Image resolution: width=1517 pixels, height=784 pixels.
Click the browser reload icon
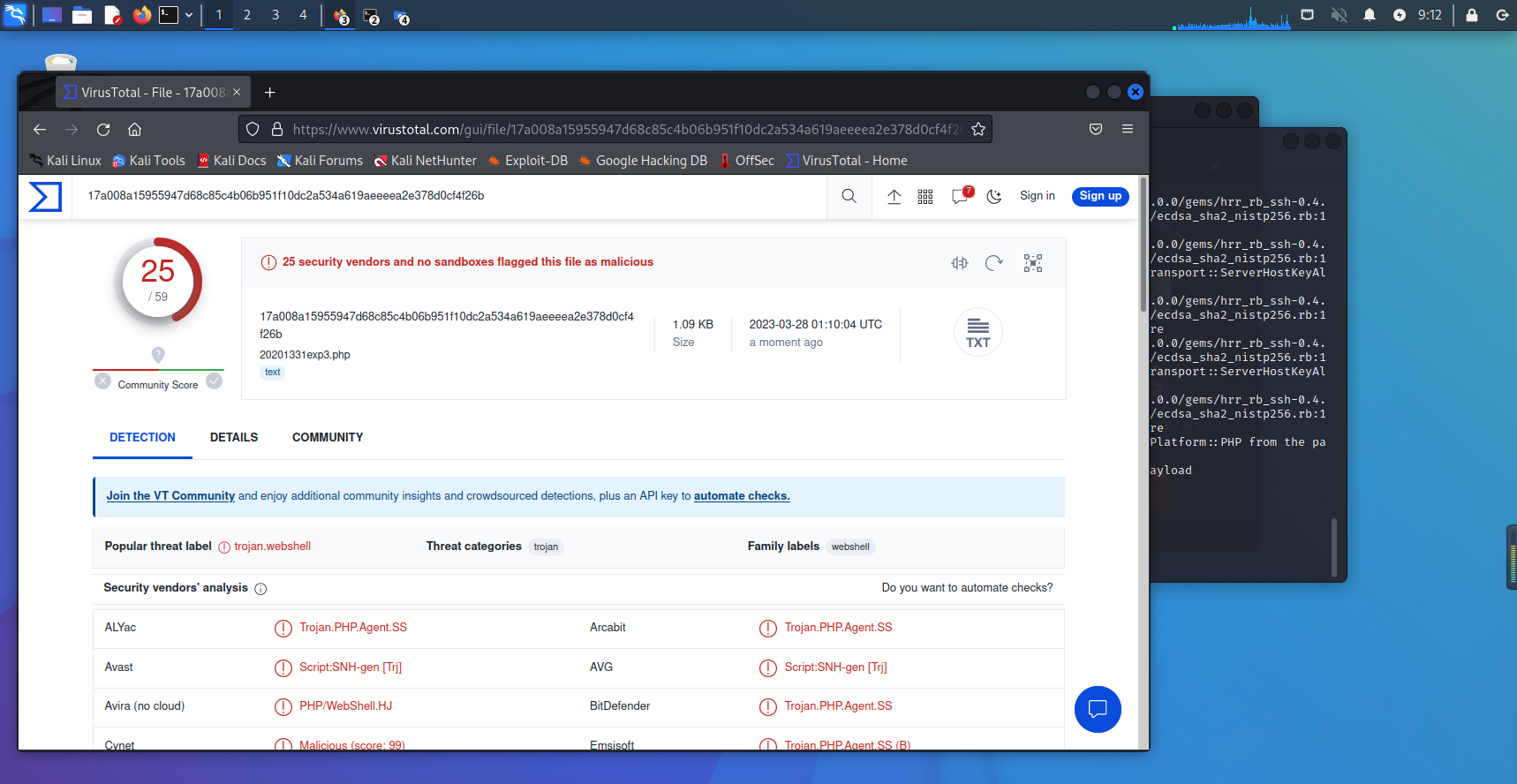tap(103, 130)
